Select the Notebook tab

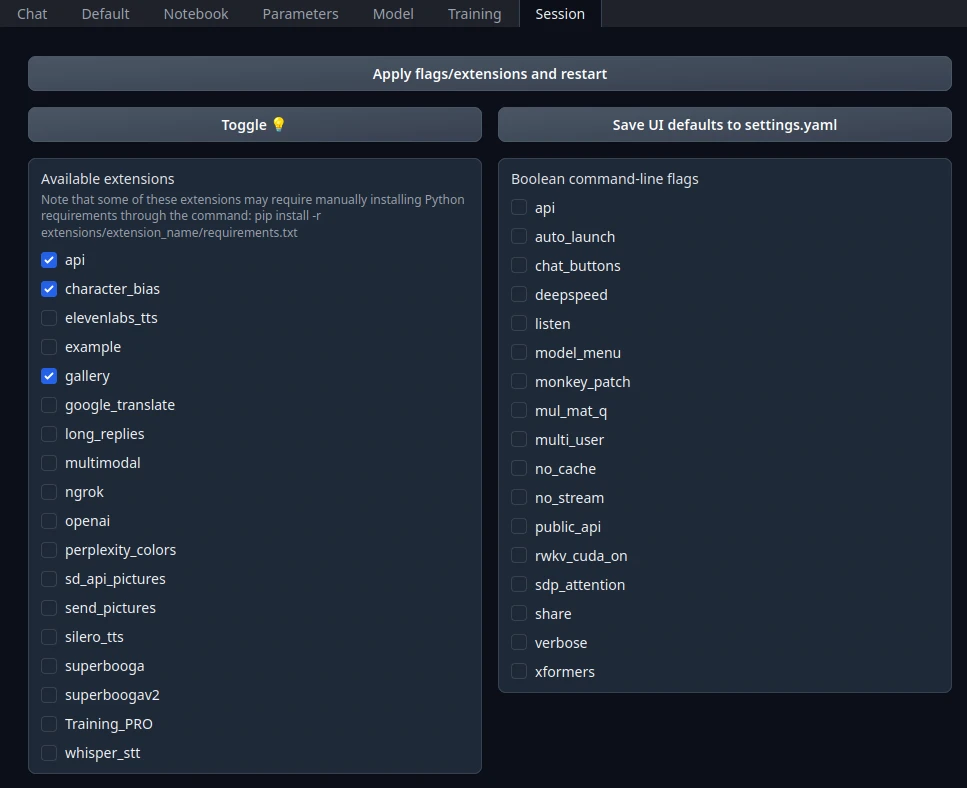tap(196, 14)
